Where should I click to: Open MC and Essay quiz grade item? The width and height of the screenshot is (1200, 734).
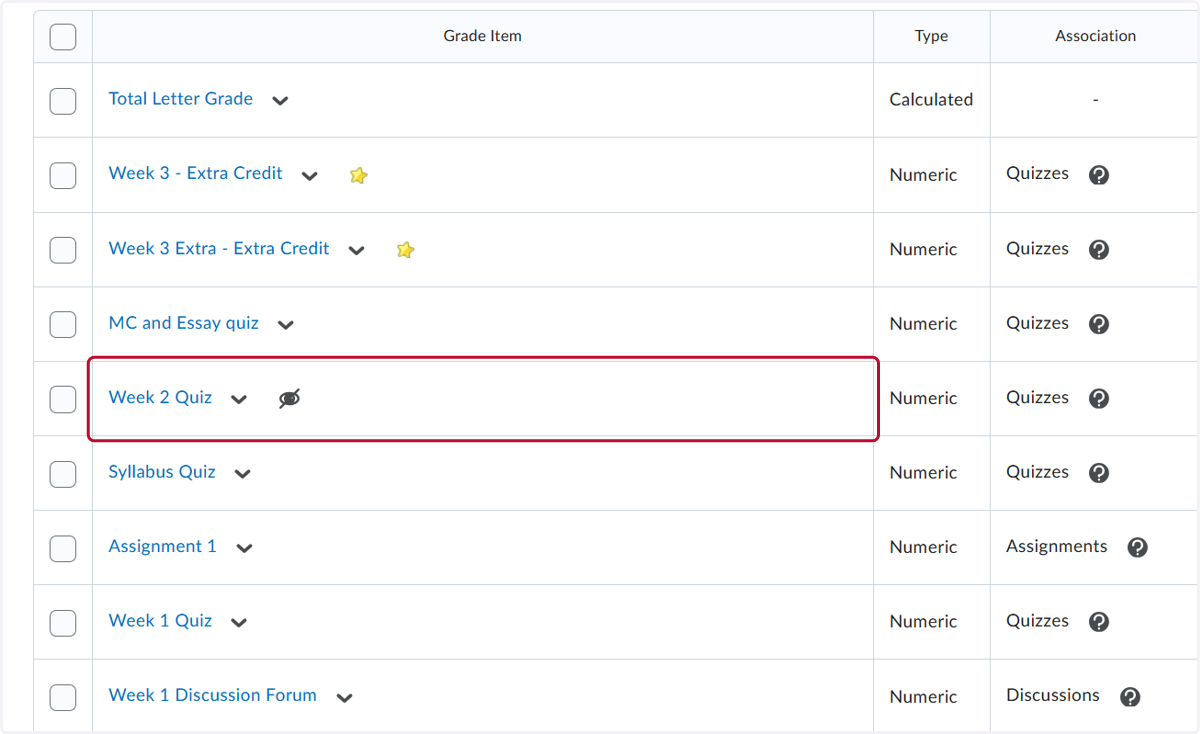coord(184,323)
